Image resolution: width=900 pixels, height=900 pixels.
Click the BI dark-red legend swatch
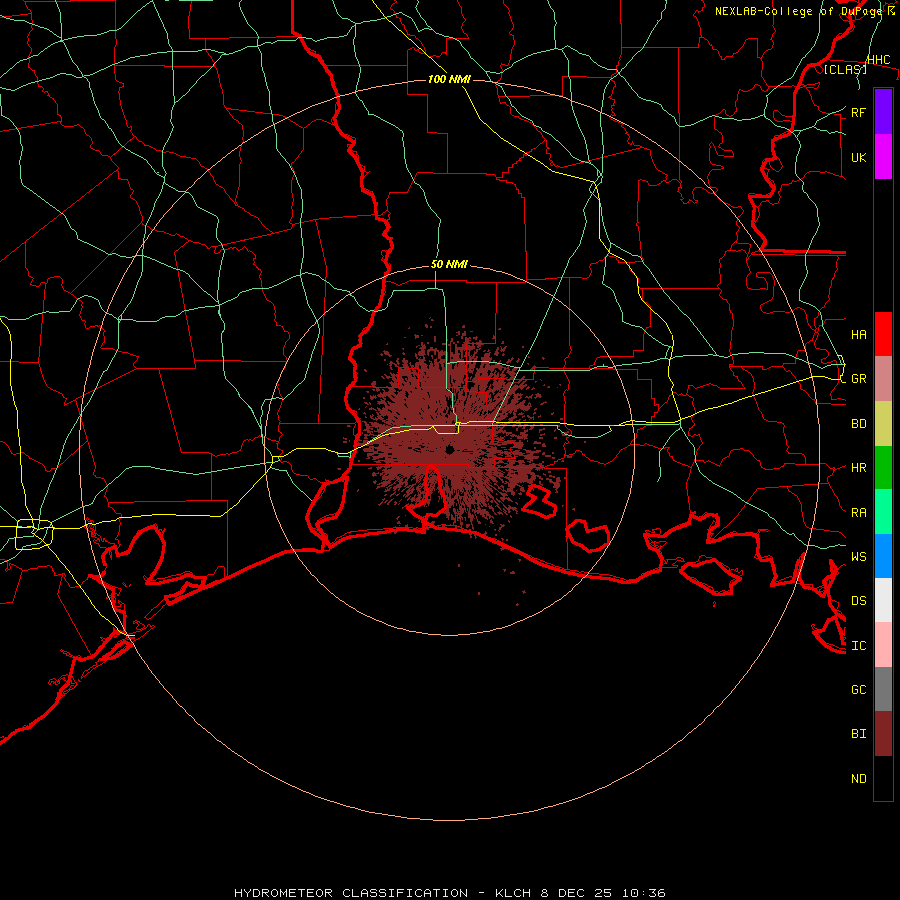(883, 734)
